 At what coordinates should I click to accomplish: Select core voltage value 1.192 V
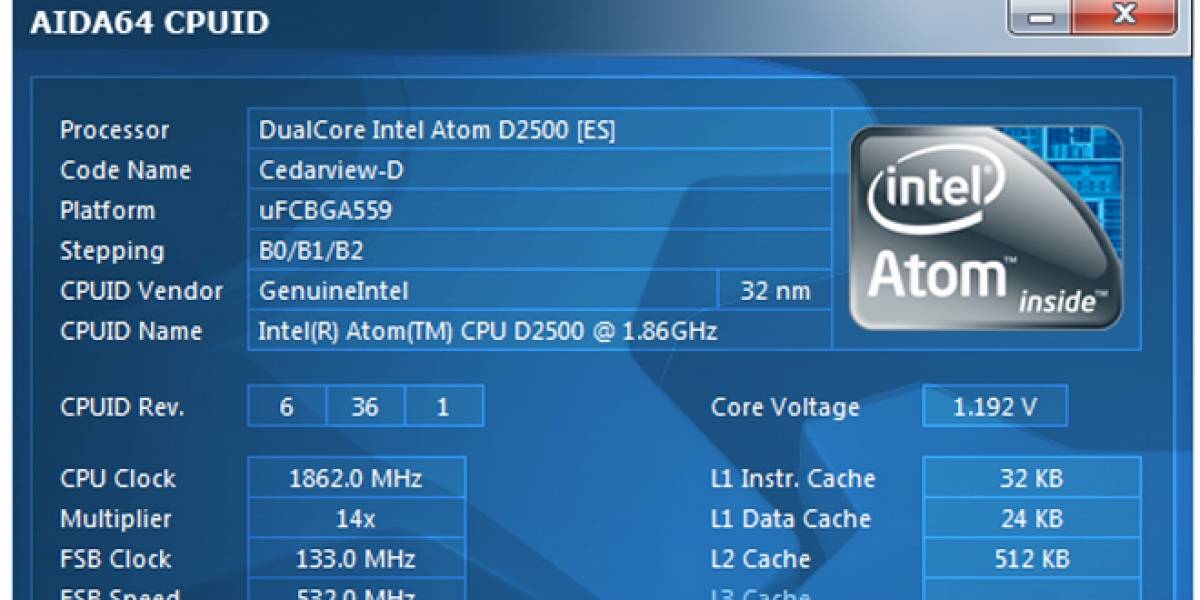pyautogui.click(x=995, y=407)
